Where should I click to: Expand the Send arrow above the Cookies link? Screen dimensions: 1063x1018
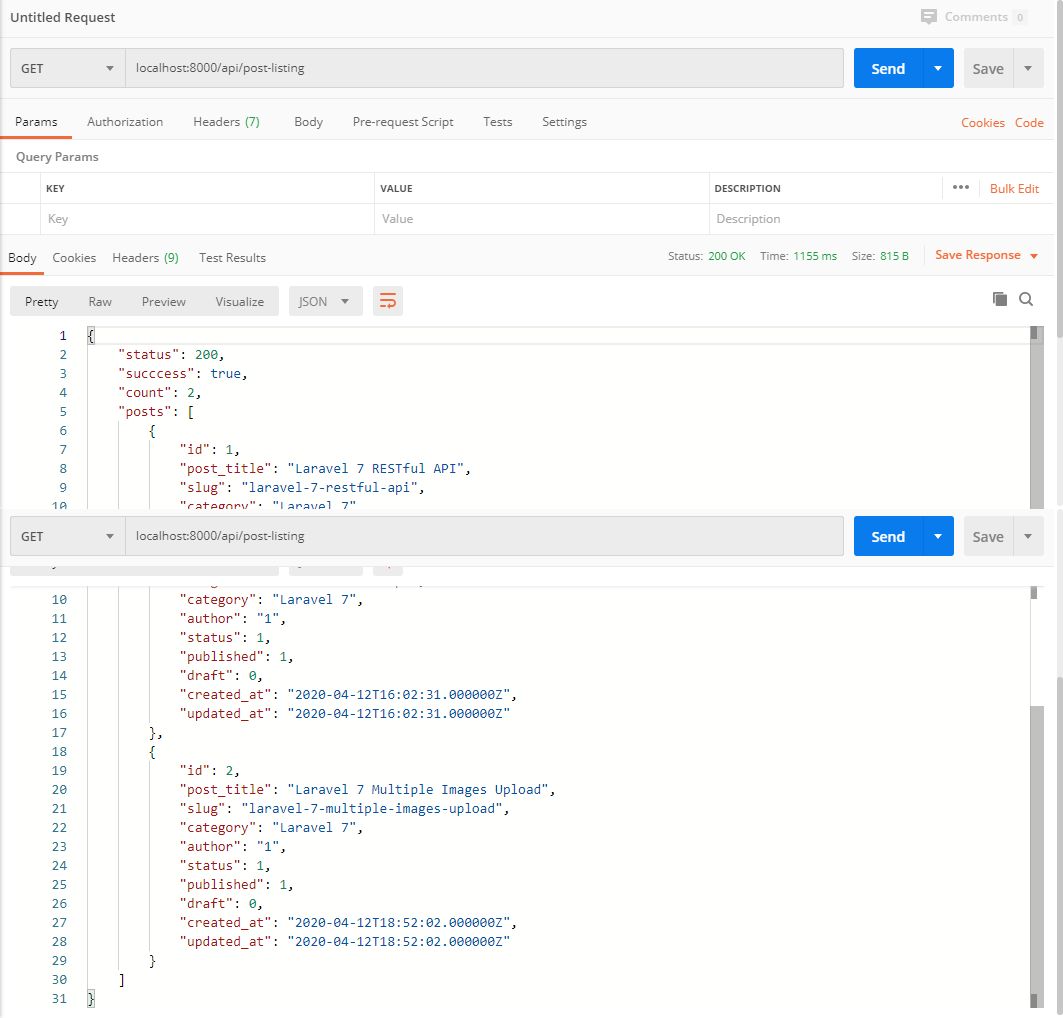pyautogui.click(x=938, y=68)
